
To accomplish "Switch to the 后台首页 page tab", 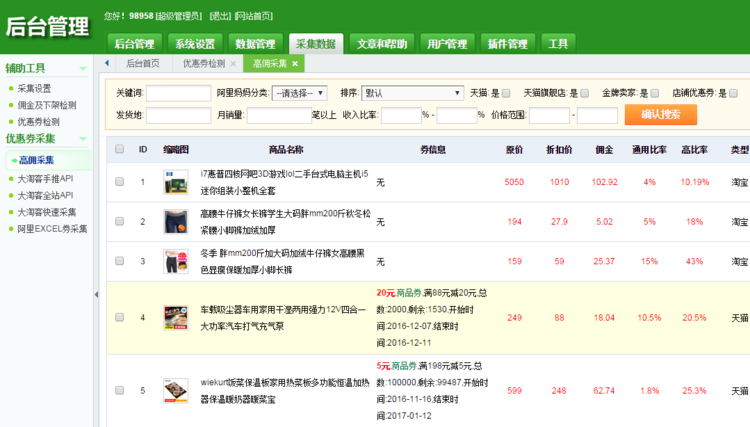I will pyautogui.click(x=143, y=63).
